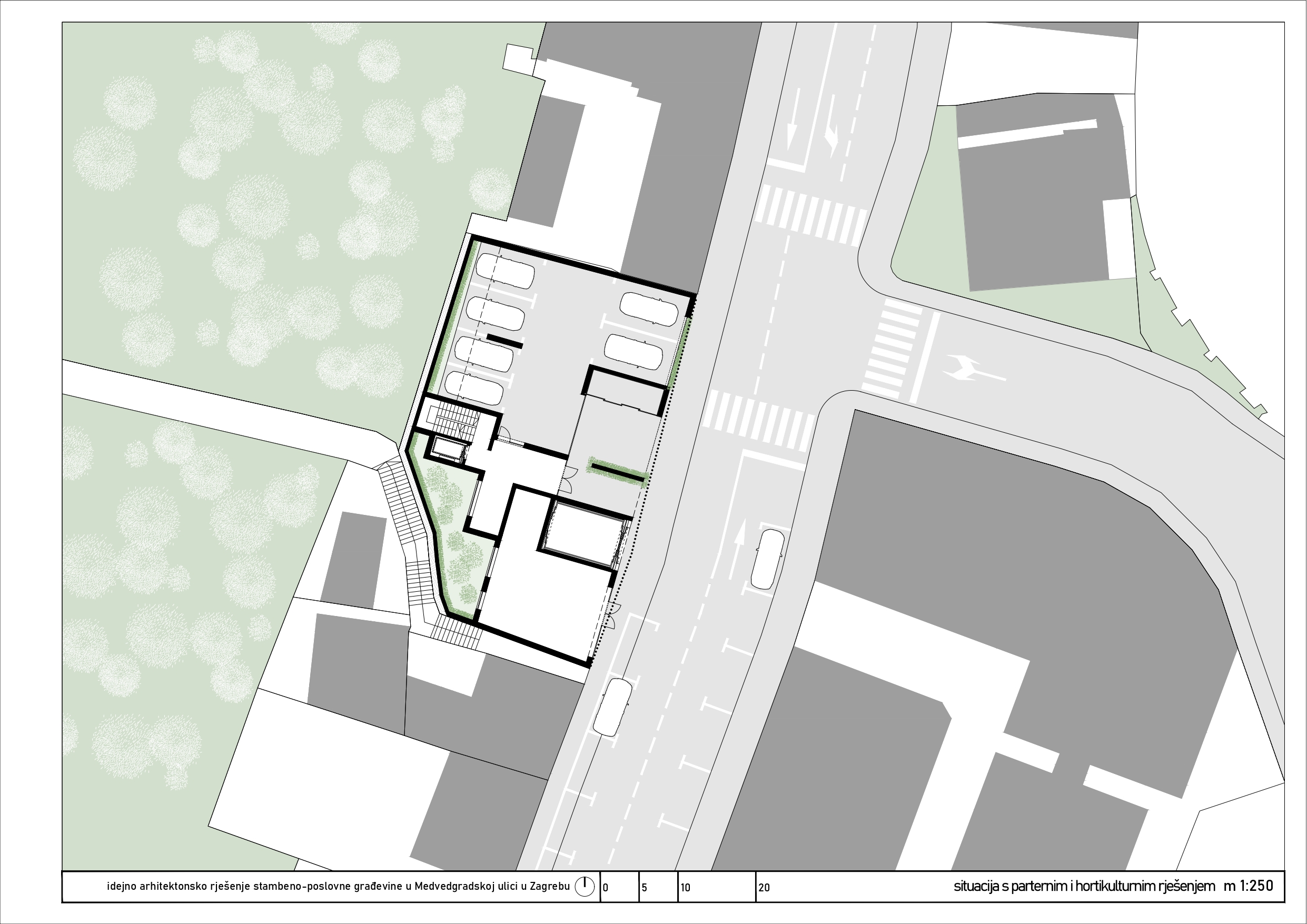1307x924 pixels.
Task: Click the topmost car in the left parking row
Action: point(506,271)
